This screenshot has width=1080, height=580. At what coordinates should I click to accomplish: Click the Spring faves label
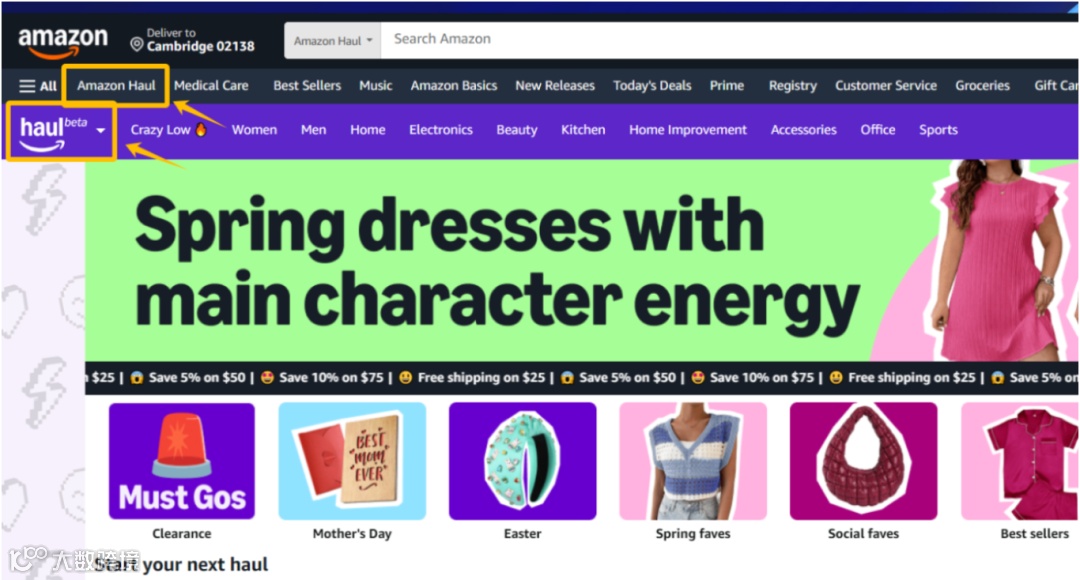point(693,533)
